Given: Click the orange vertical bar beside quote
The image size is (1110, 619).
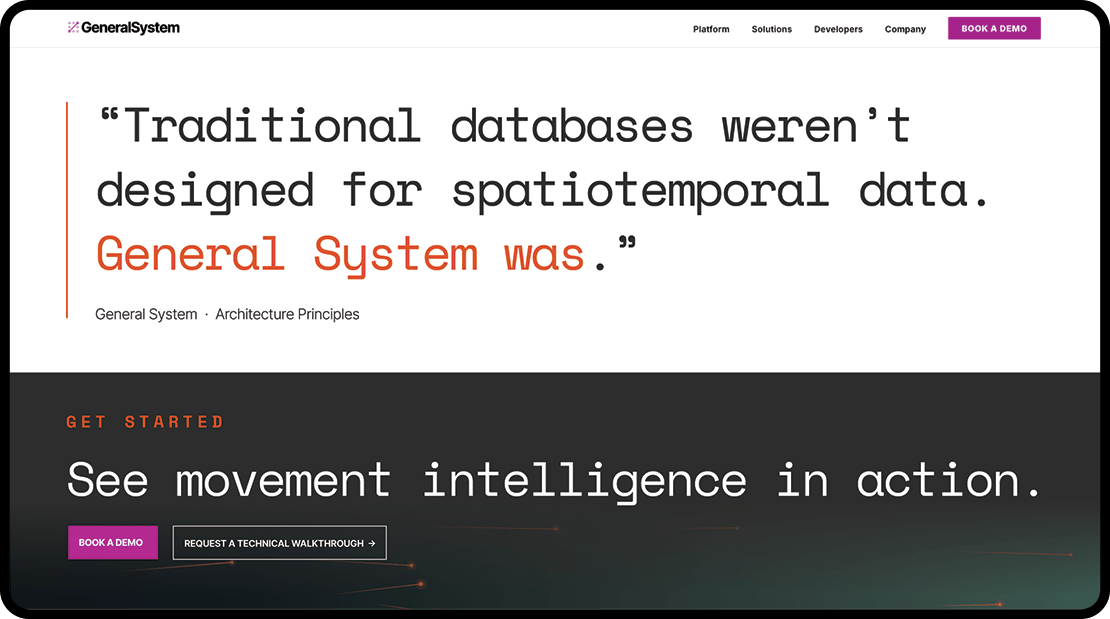Looking at the screenshot, I should 67,210.
